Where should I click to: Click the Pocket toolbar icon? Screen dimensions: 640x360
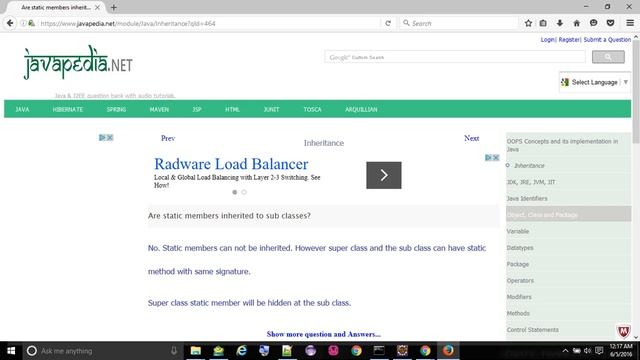pos(610,23)
